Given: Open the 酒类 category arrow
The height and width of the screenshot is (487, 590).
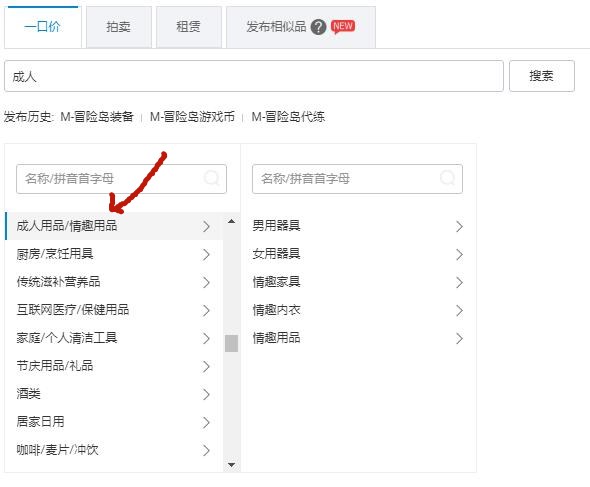Looking at the screenshot, I should click(x=206, y=394).
